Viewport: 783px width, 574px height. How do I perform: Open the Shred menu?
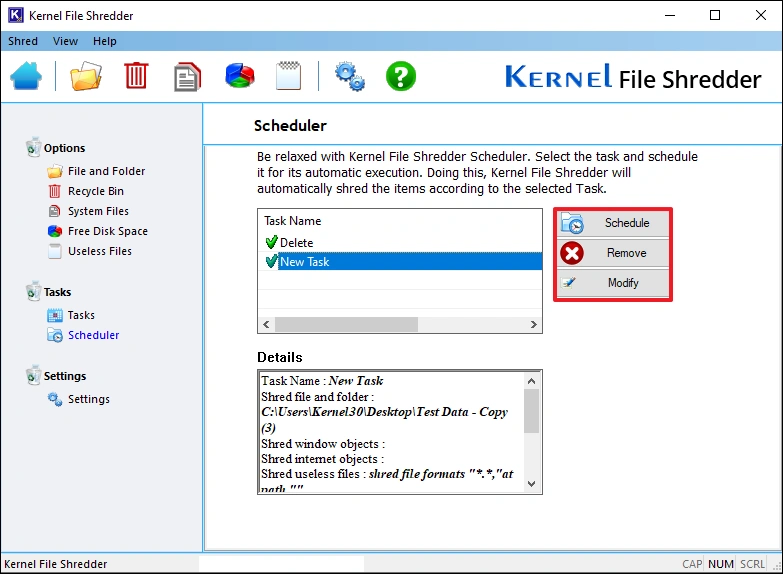tap(23, 41)
